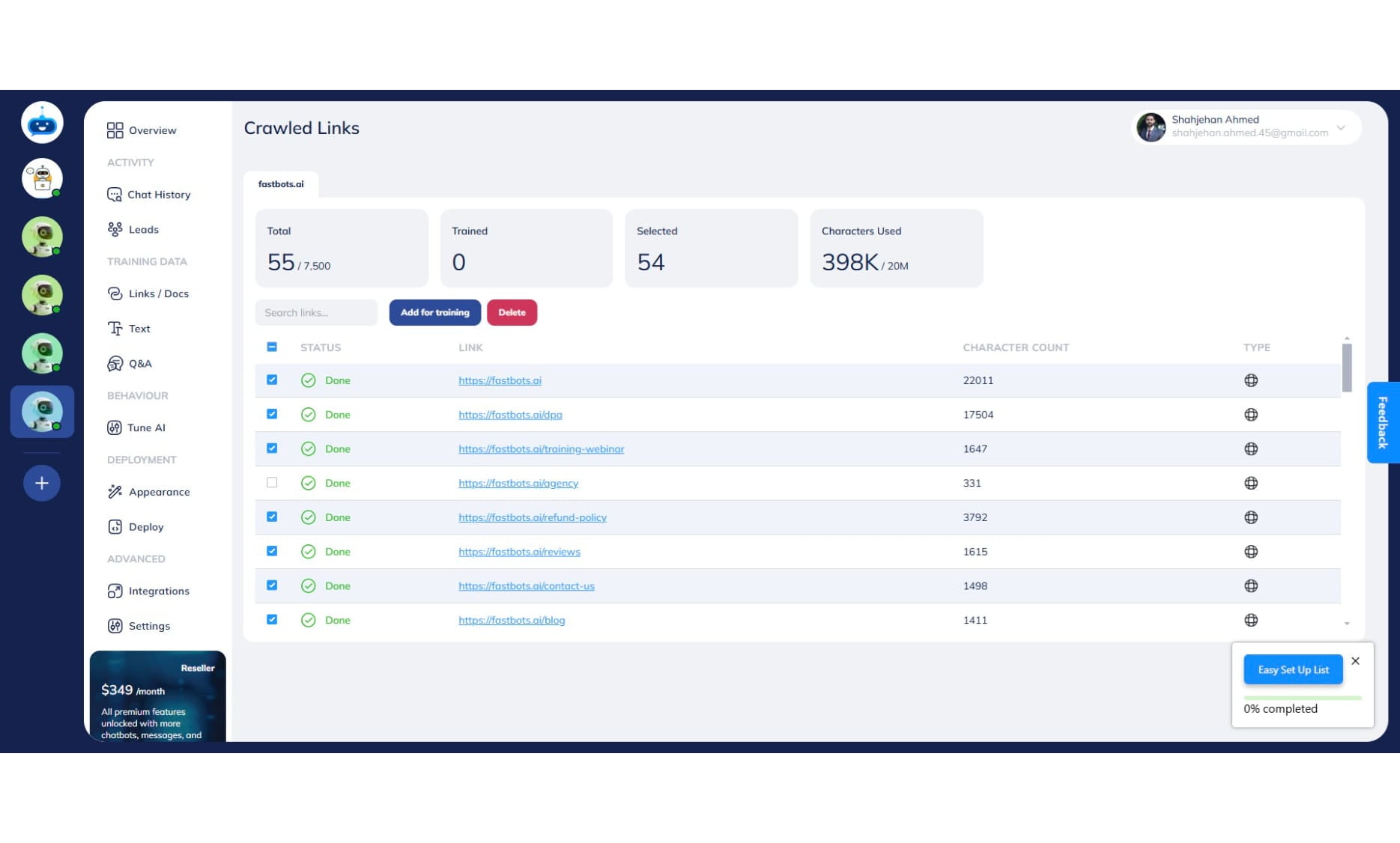
Task: Create a new chatbot with the plus button
Action: (42, 483)
